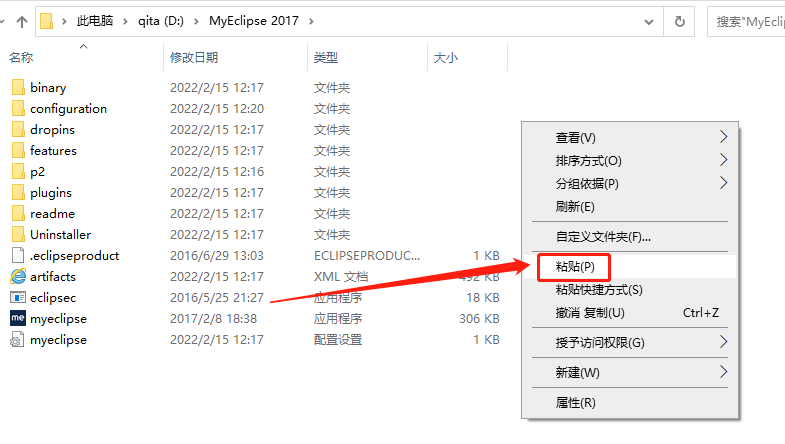Choose 撤消 复制(U) menu entry
This screenshot has width=785, height=444.
click(x=630, y=313)
